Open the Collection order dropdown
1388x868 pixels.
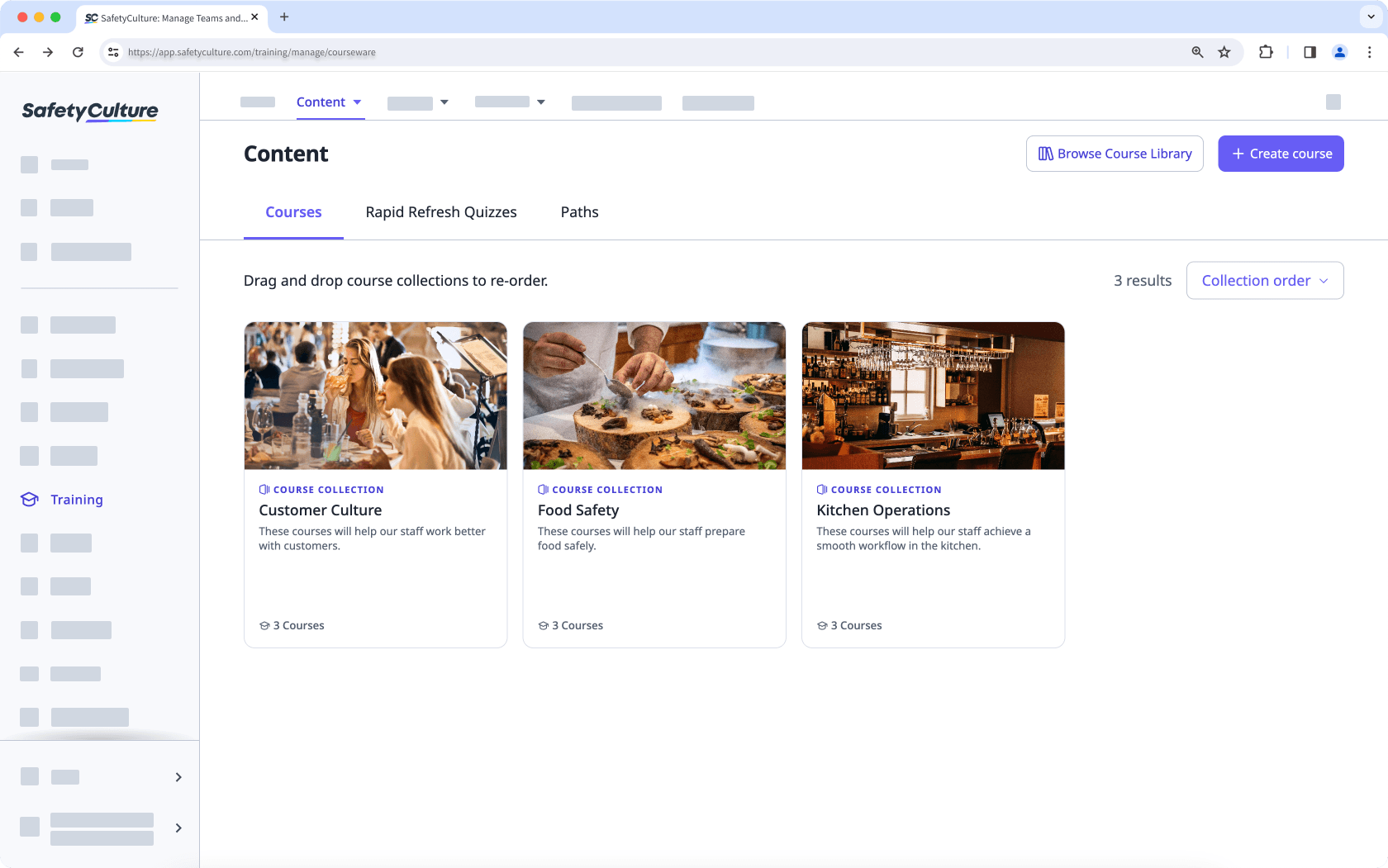click(1264, 280)
